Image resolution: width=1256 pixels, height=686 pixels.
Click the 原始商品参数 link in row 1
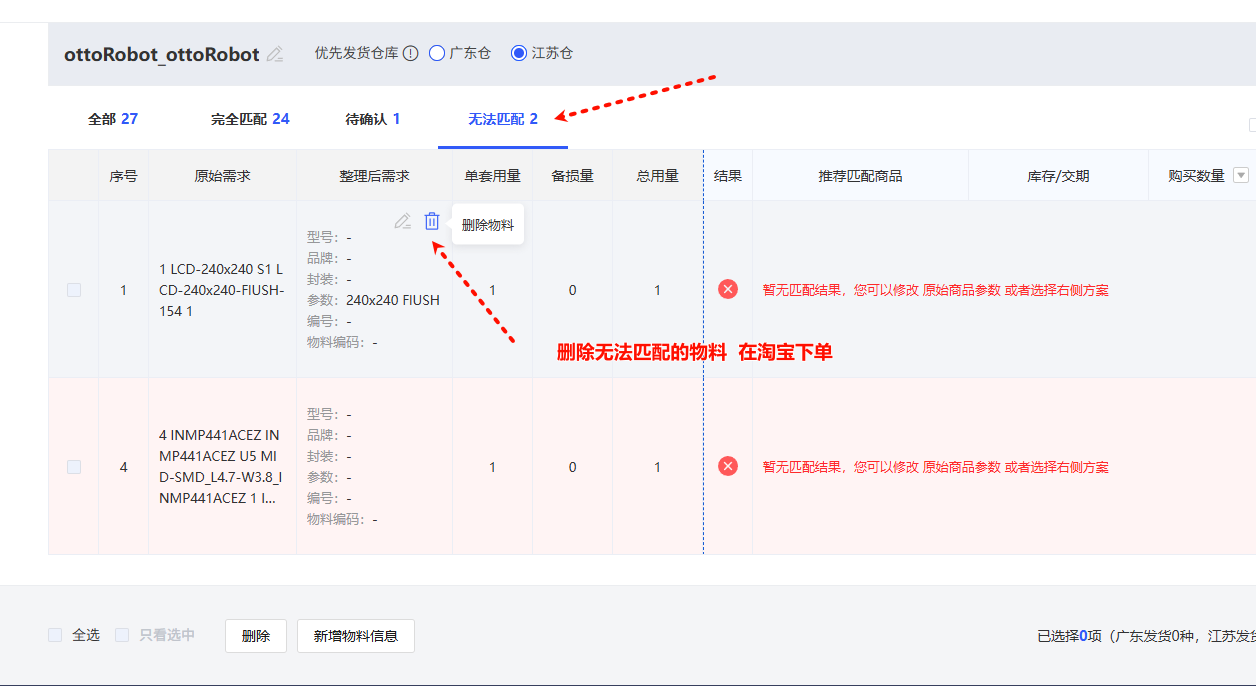pyautogui.click(x=961, y=290)
